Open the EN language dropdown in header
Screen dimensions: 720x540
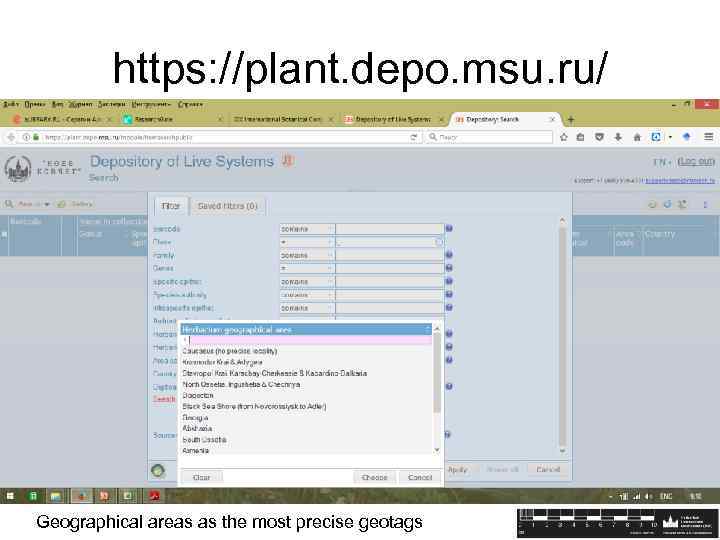click(x=661, y=162)
